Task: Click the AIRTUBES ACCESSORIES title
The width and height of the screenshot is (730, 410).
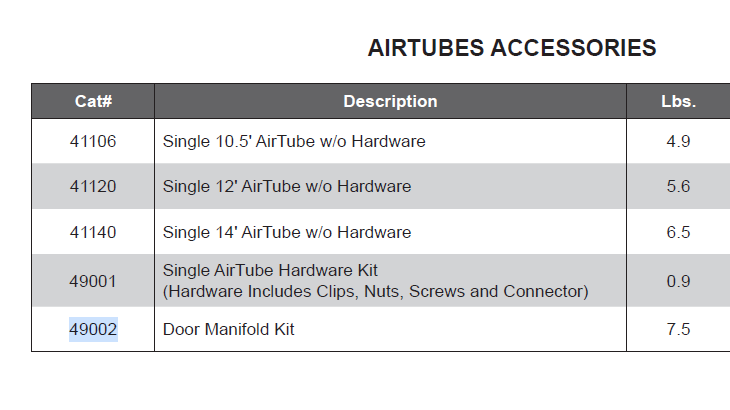Action: click(x=512, y=48)
